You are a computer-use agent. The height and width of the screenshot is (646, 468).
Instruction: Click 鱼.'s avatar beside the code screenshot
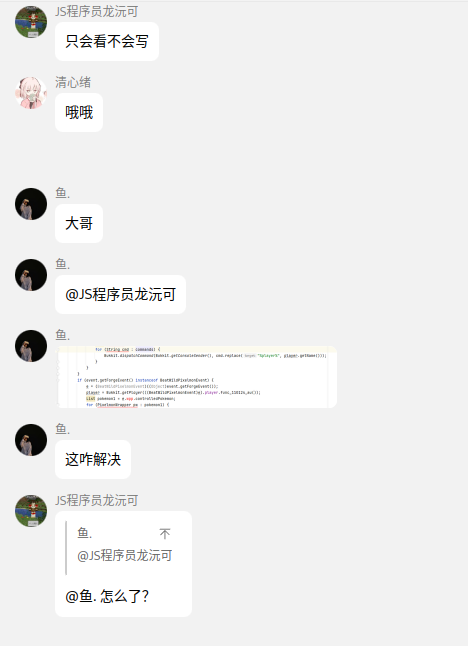(31, 346)
